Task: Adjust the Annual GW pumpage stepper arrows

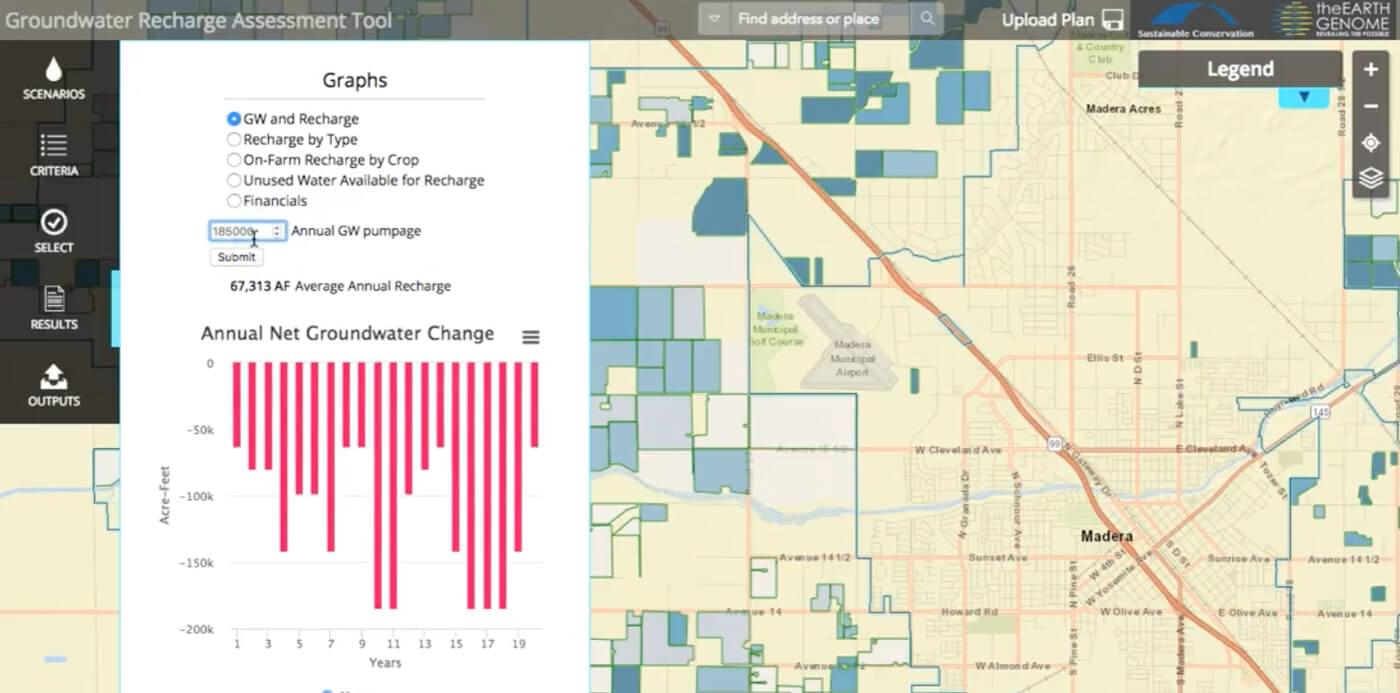Action: [277, 231]
